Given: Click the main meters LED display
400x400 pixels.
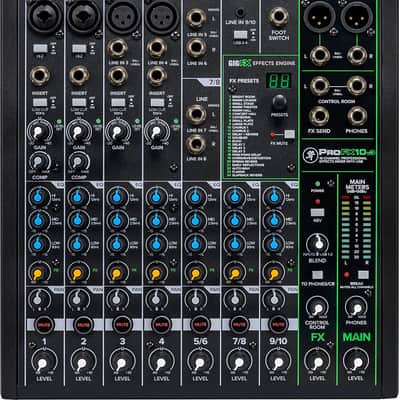Looking at the screenshot, I should pyautogui.click(x=356, y=228).
